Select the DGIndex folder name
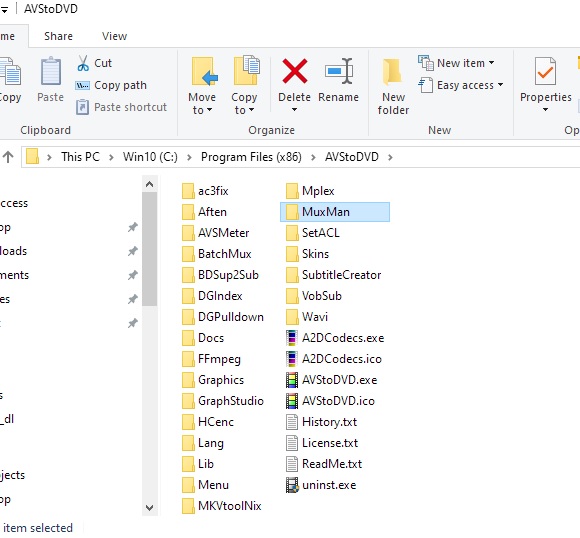Screen dimensions: 580x538 [x=220, y=296]
